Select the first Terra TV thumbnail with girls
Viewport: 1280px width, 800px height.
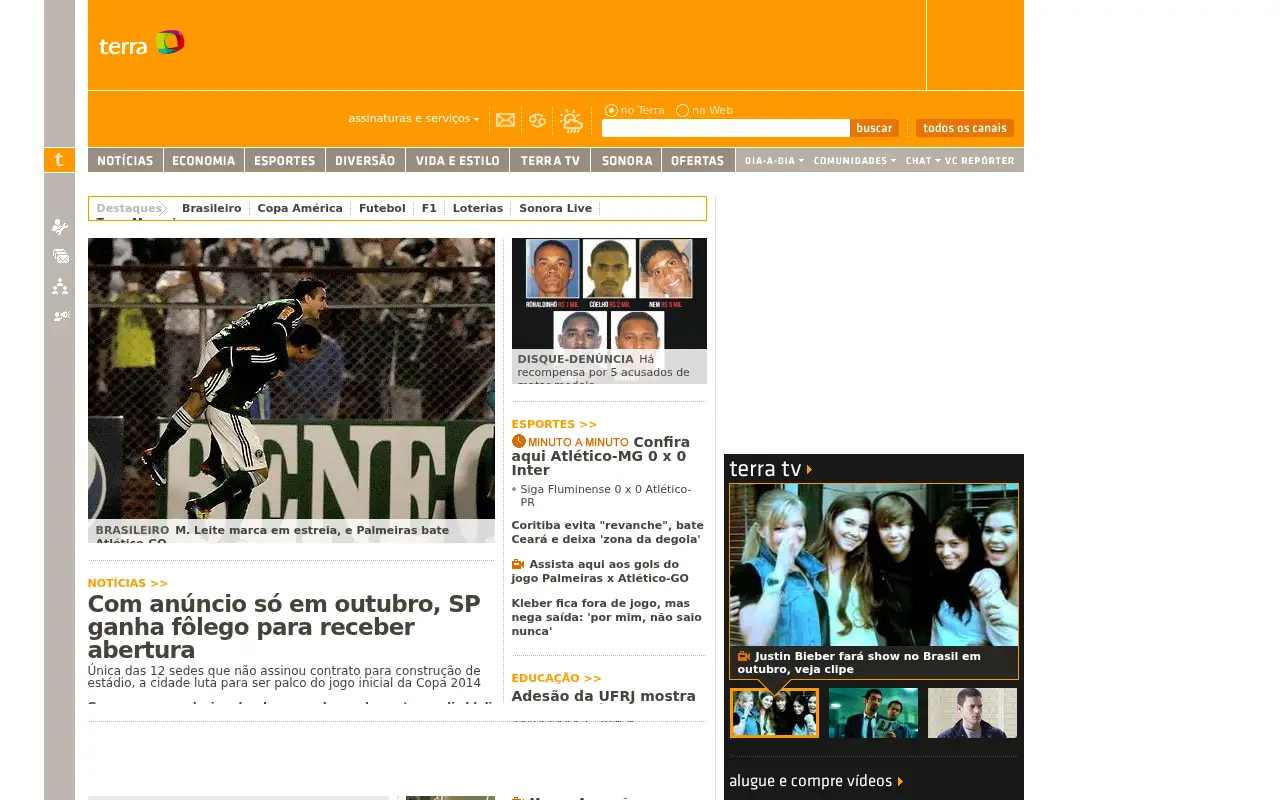coord(774,713)
